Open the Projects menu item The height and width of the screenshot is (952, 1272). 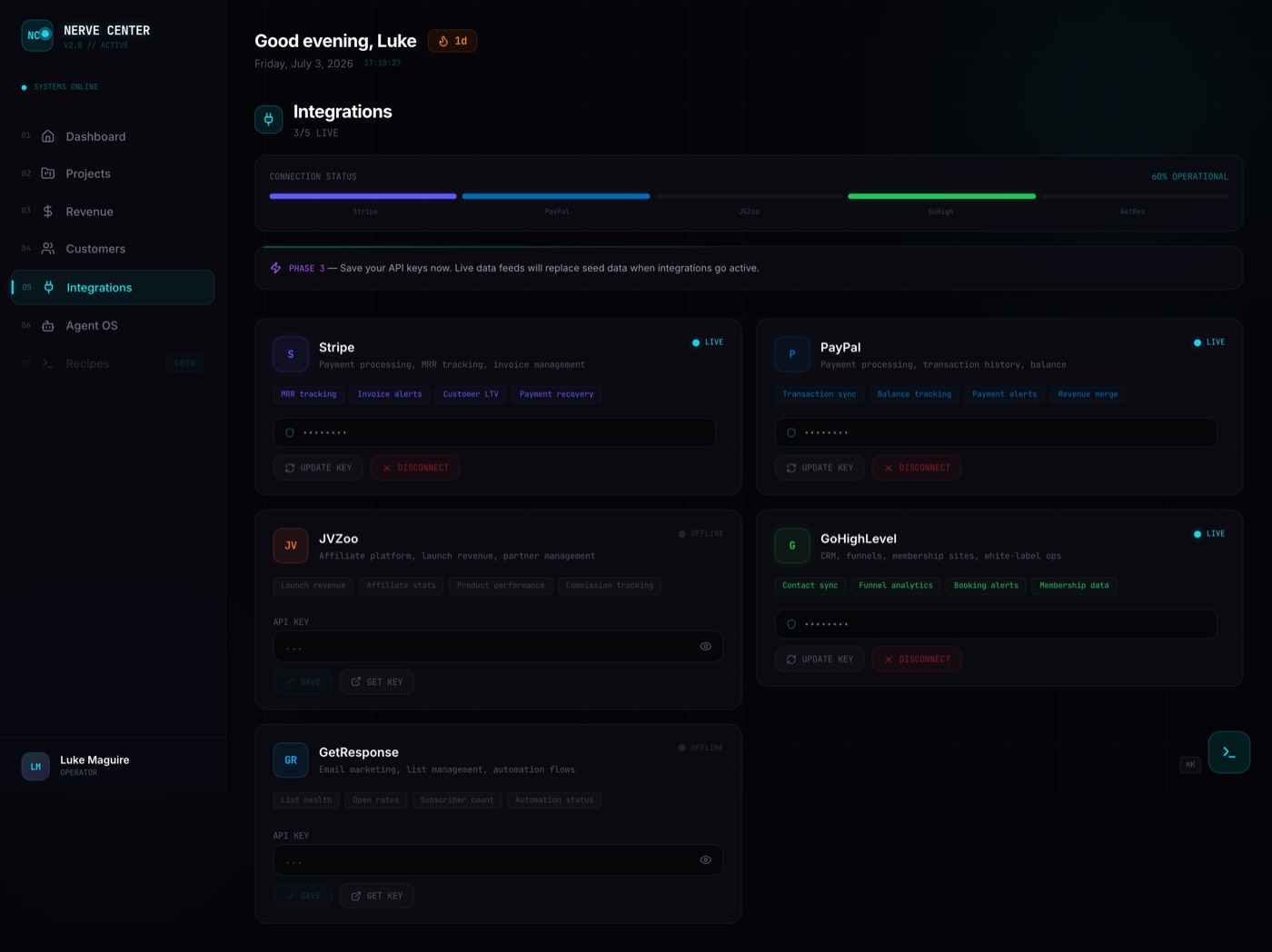[113, 174]
